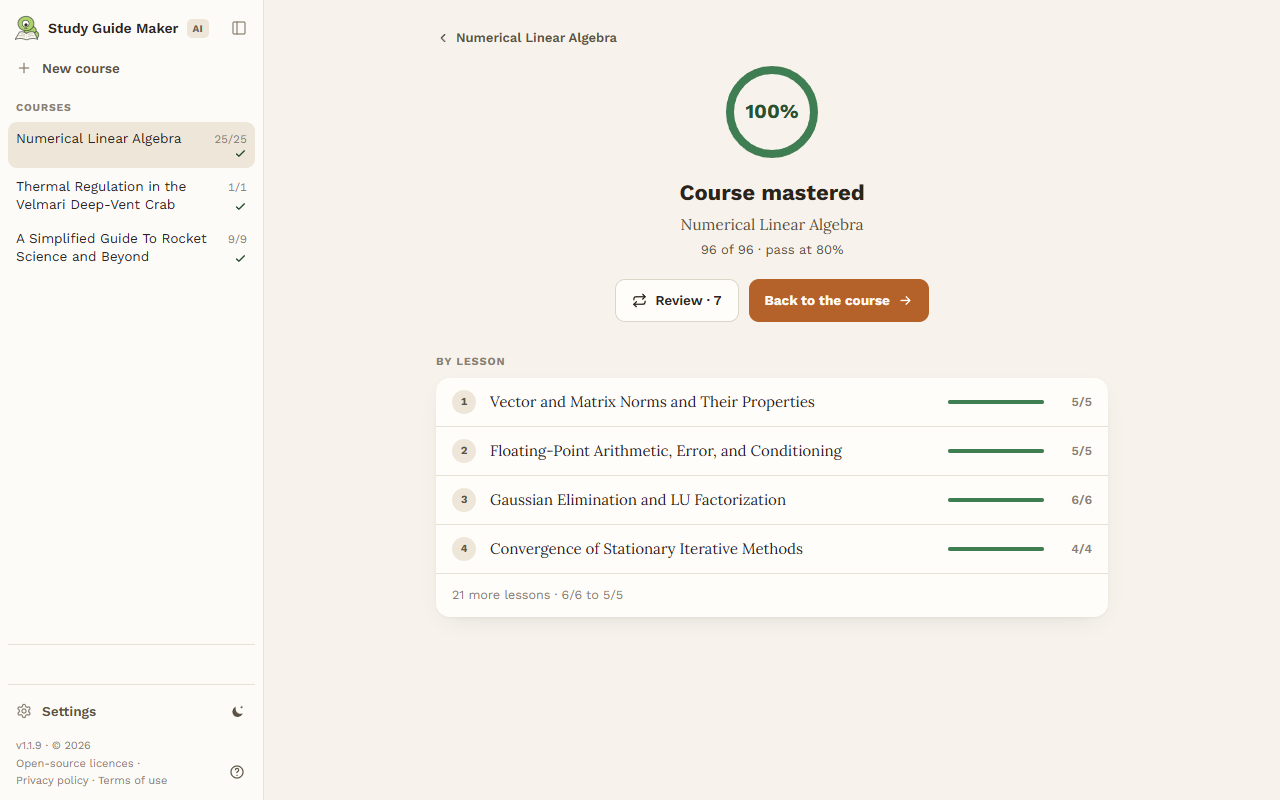The image size is (1280, 800).
Task: Open the Privacy policy link
Action: 52,780
